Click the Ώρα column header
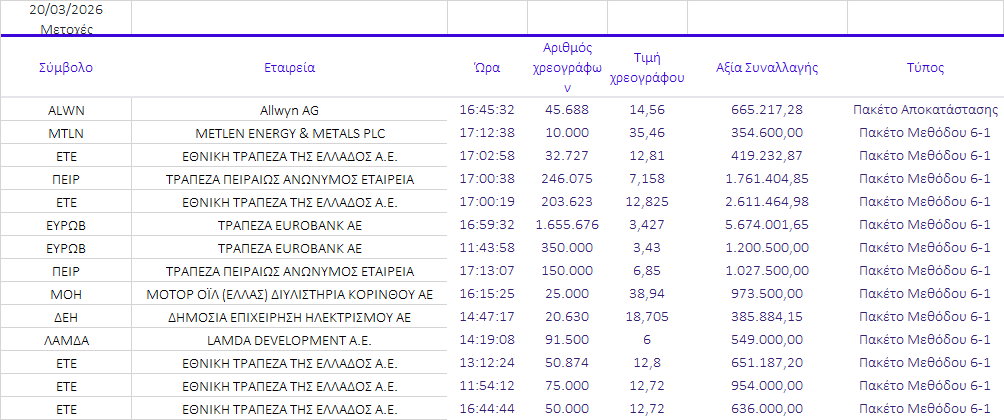 [x=487, y=68]
